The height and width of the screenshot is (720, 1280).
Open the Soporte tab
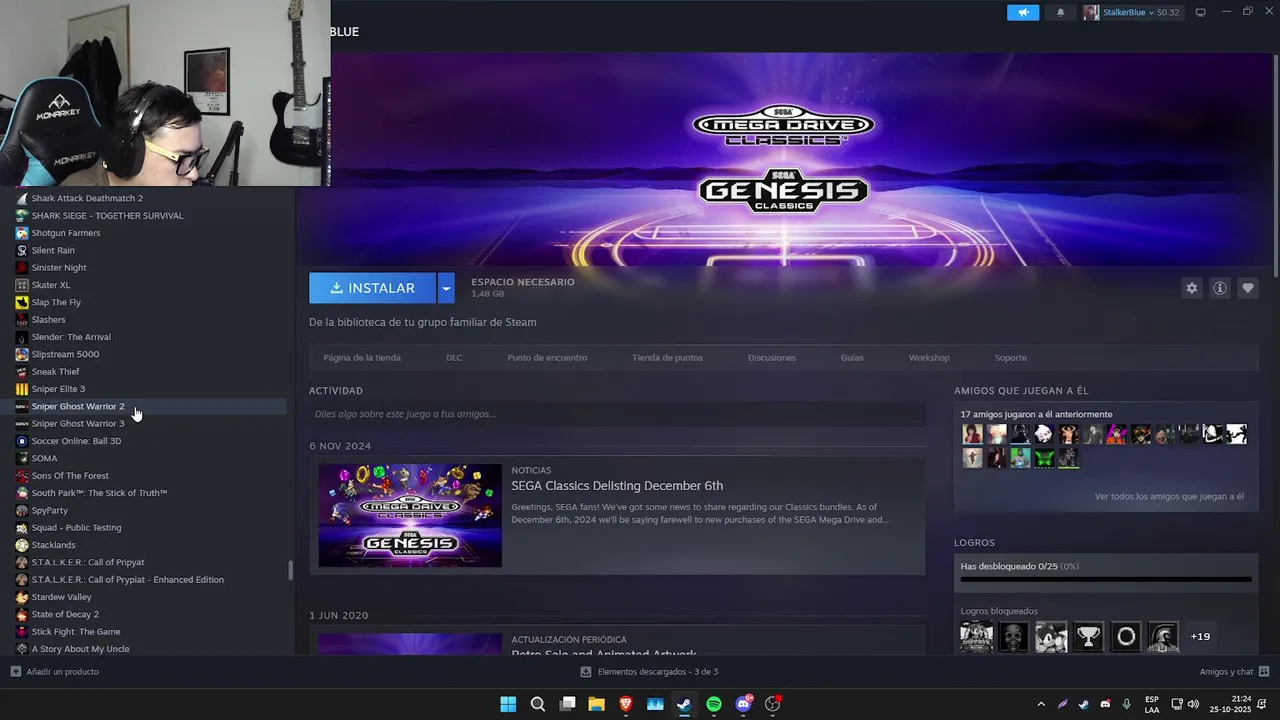pos(1011,357)
